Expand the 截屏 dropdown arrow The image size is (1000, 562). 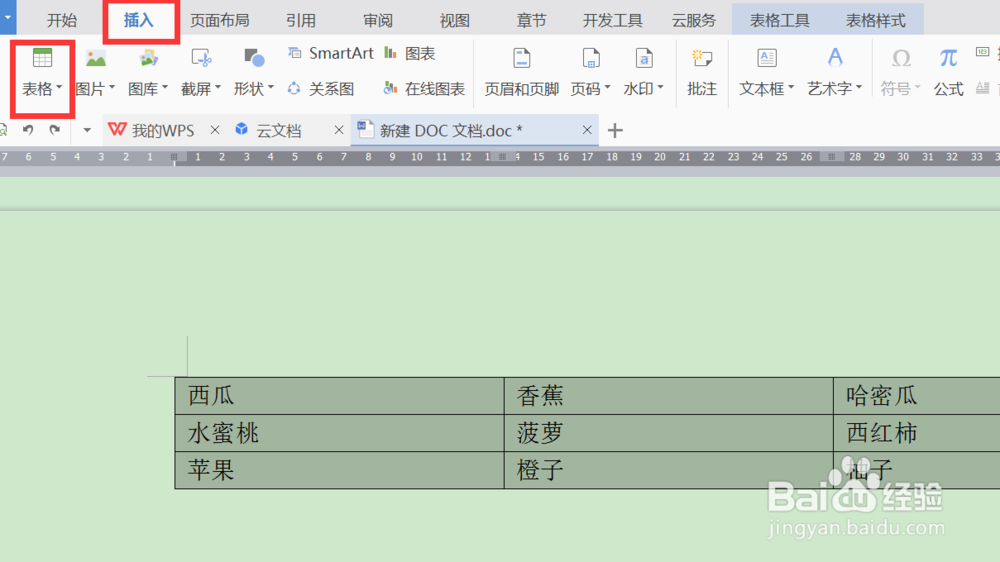point(218,87)
